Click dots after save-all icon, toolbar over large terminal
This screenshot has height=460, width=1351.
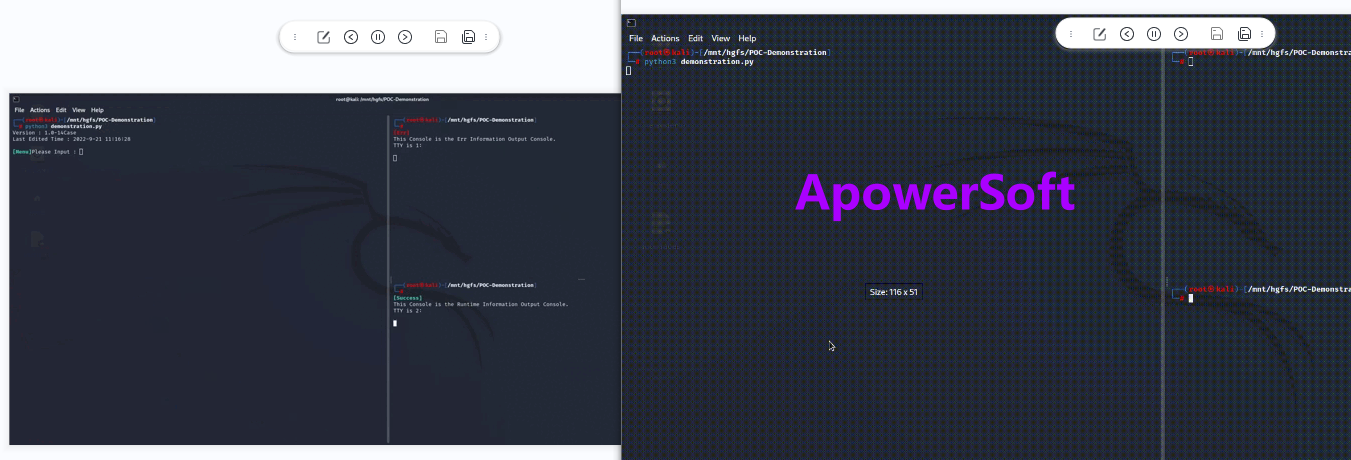(x=1262, y=34)
